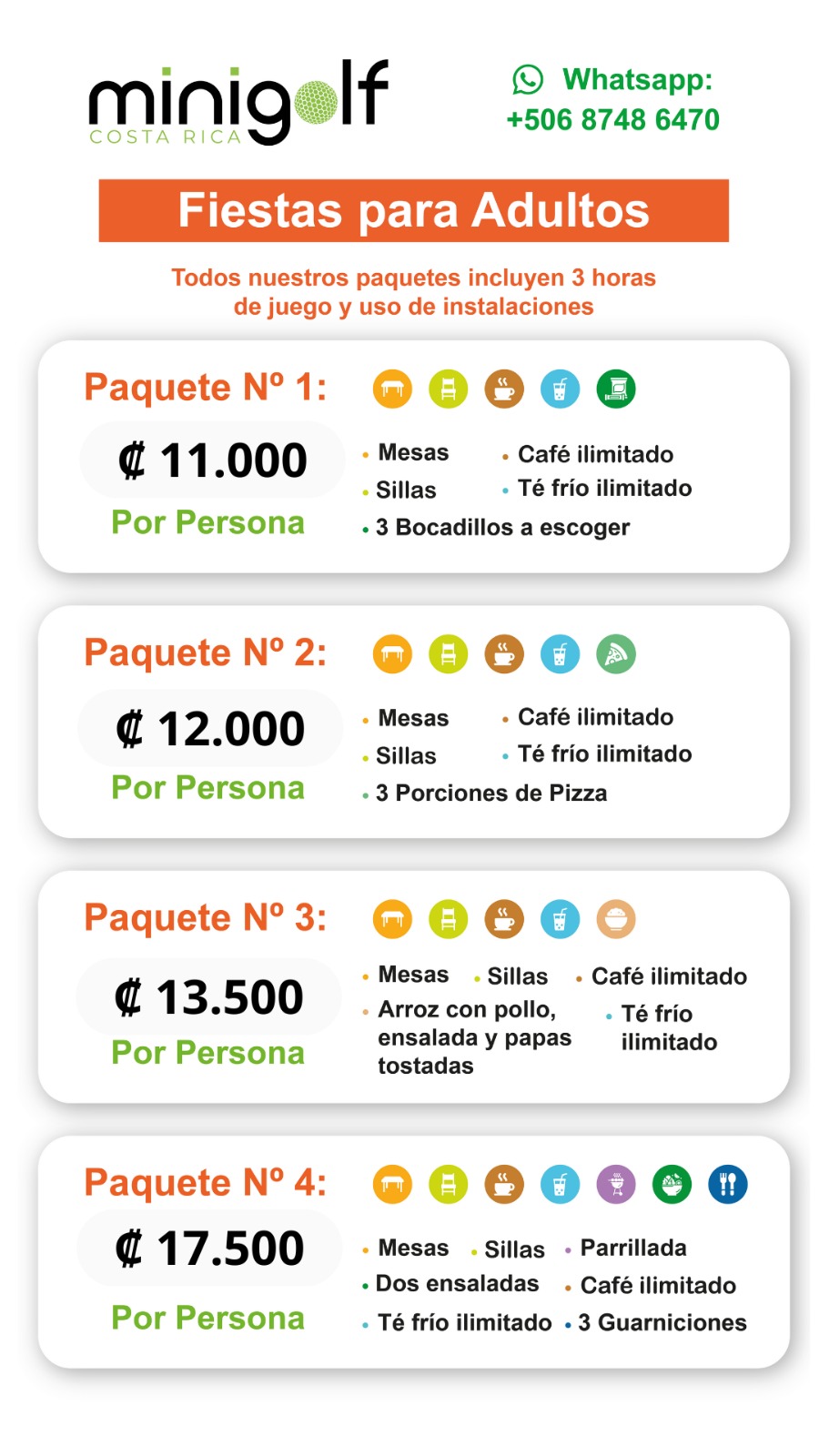
Task: Click the 3 Porciones de Pizza text
Action: 491,794
